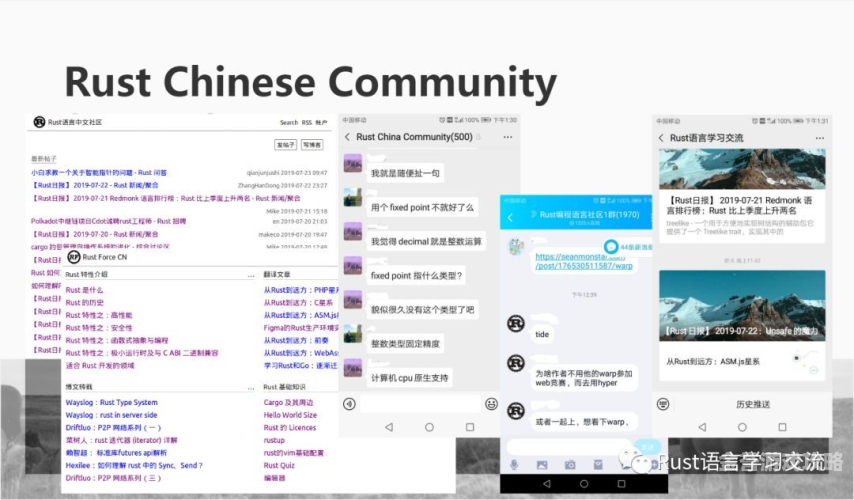Open the Polkadot Cdot 诚聘rust工程师 post
Viewport: 854px width, 500px height.
(108, 221)
